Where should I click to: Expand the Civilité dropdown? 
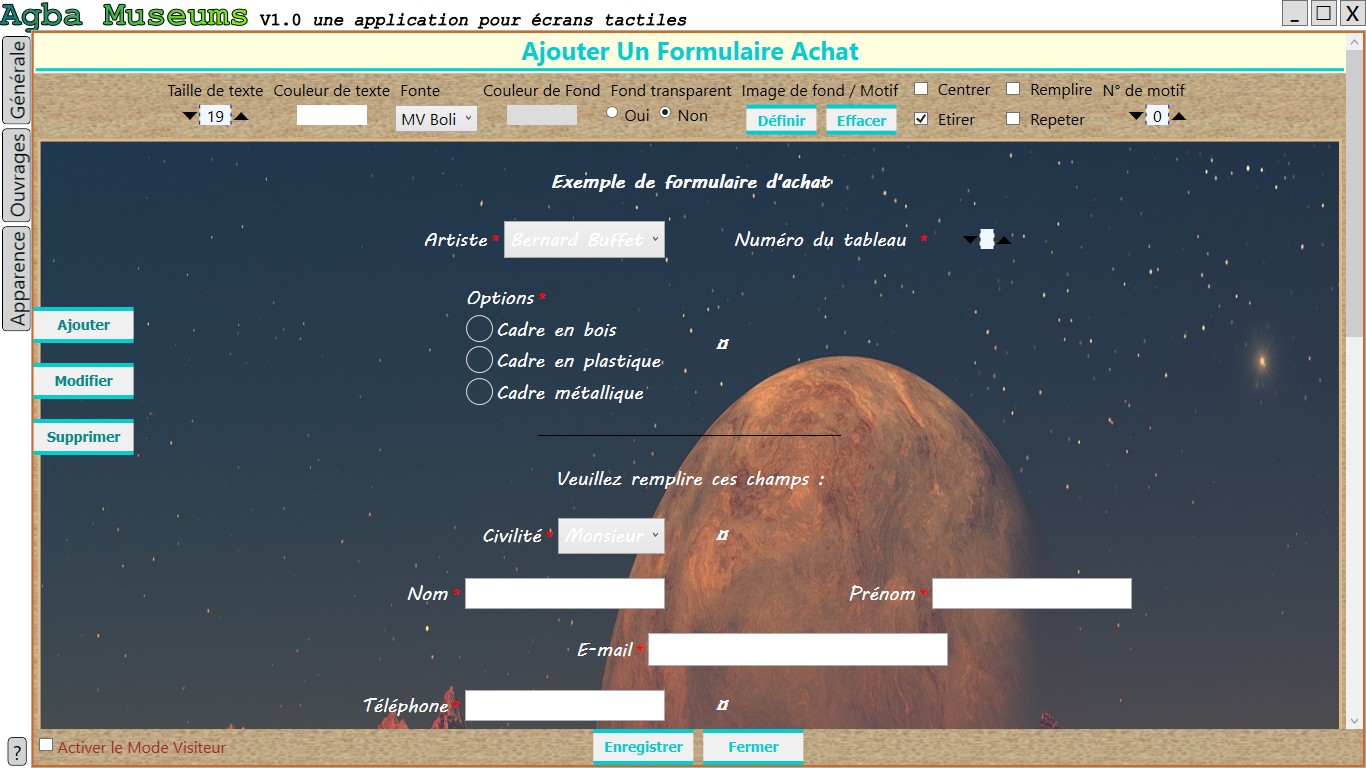click(611, 535)
